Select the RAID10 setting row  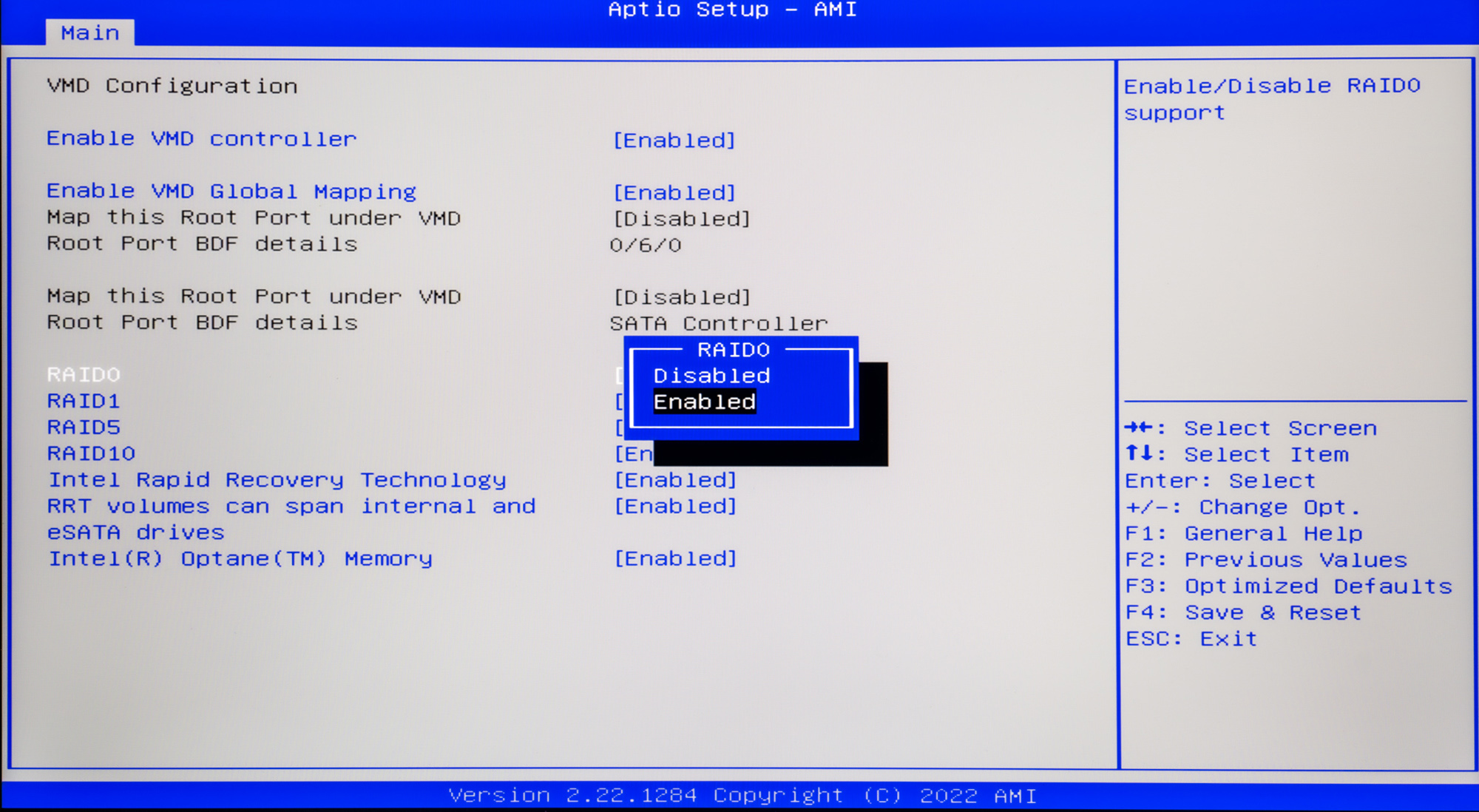pyautogui.click(x=91, y=453)
